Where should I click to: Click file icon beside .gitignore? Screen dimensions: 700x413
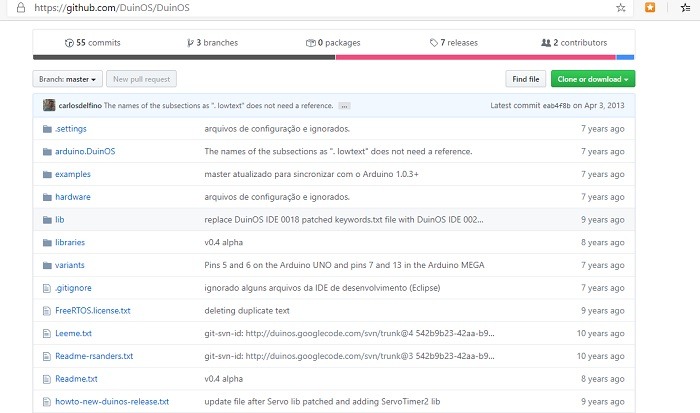47,288
